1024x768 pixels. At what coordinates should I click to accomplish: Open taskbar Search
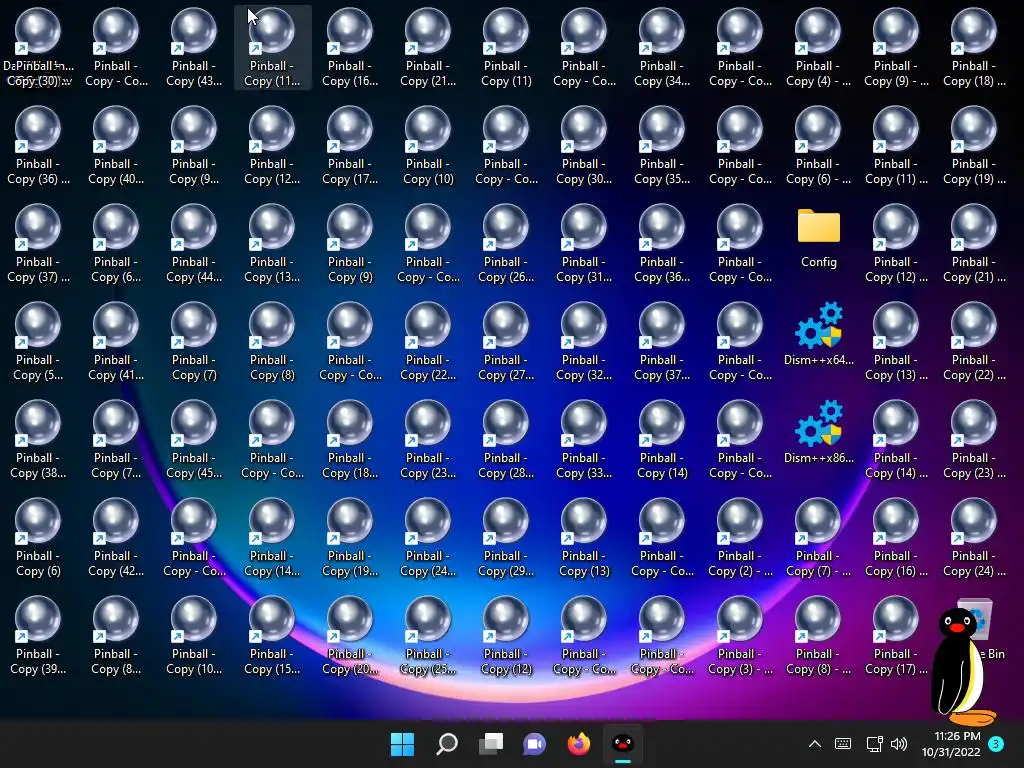[x=447, y=744]
